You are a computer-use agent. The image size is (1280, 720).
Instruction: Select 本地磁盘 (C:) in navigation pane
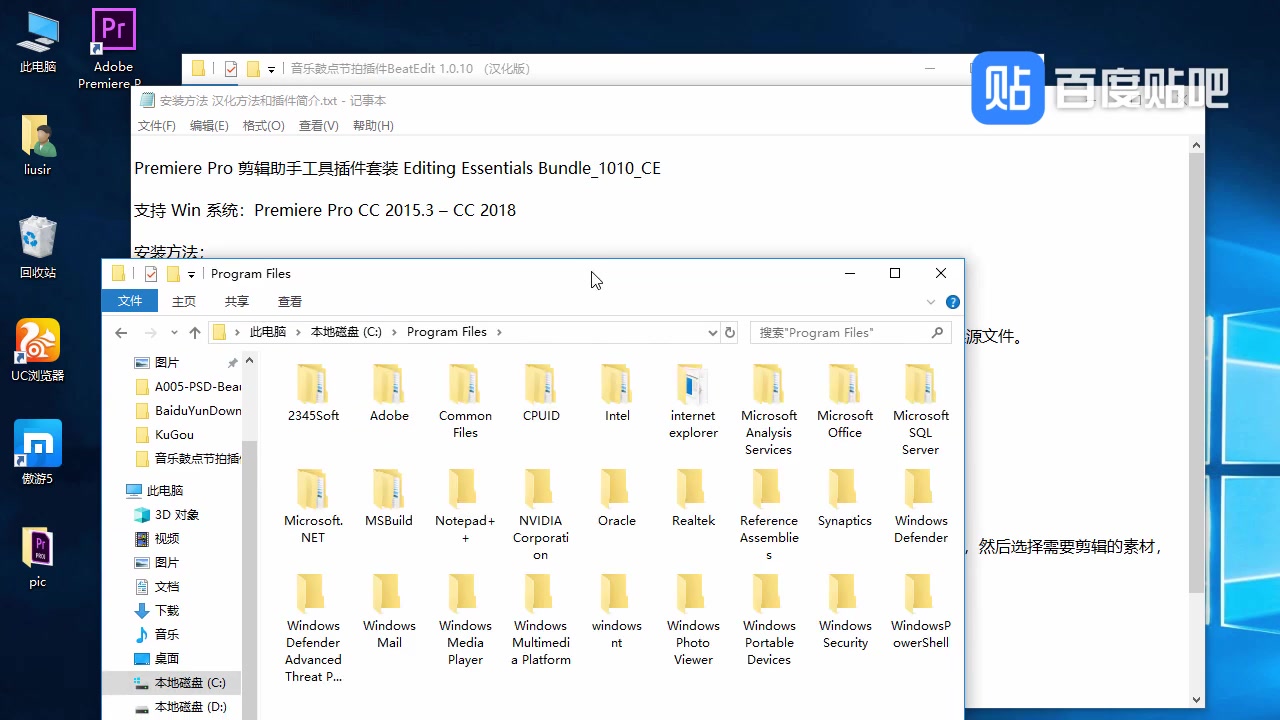tap(172, 683)
